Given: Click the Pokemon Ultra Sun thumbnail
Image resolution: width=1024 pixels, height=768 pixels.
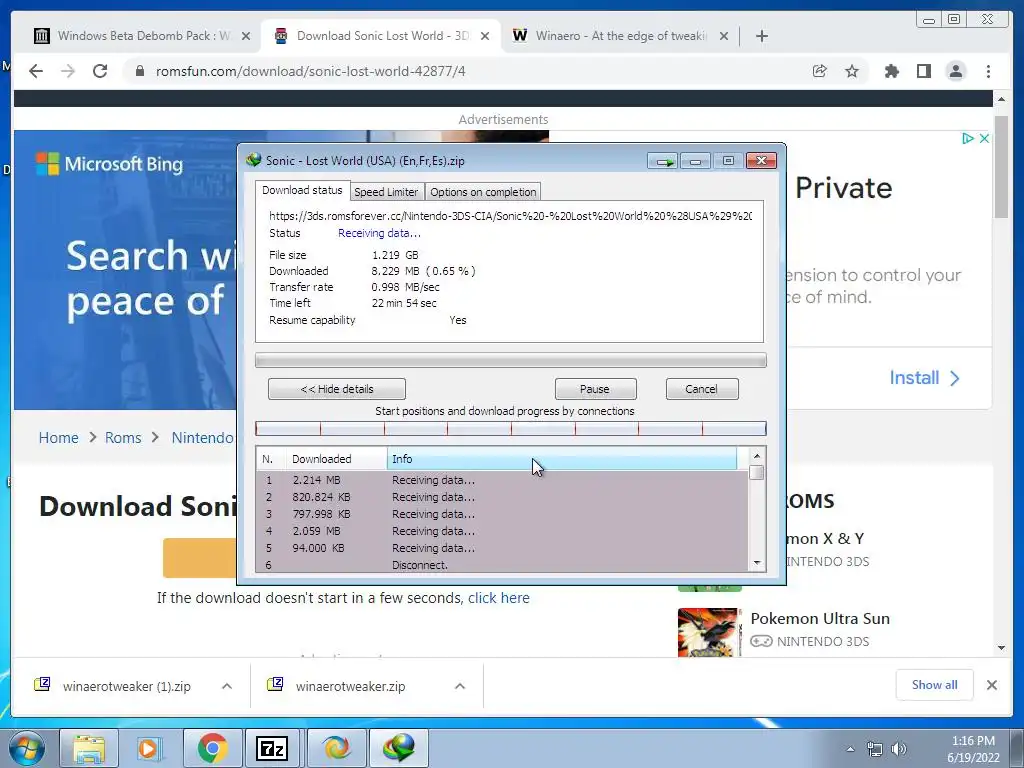Looking at the screenshot, I should [x=710, y=632].
